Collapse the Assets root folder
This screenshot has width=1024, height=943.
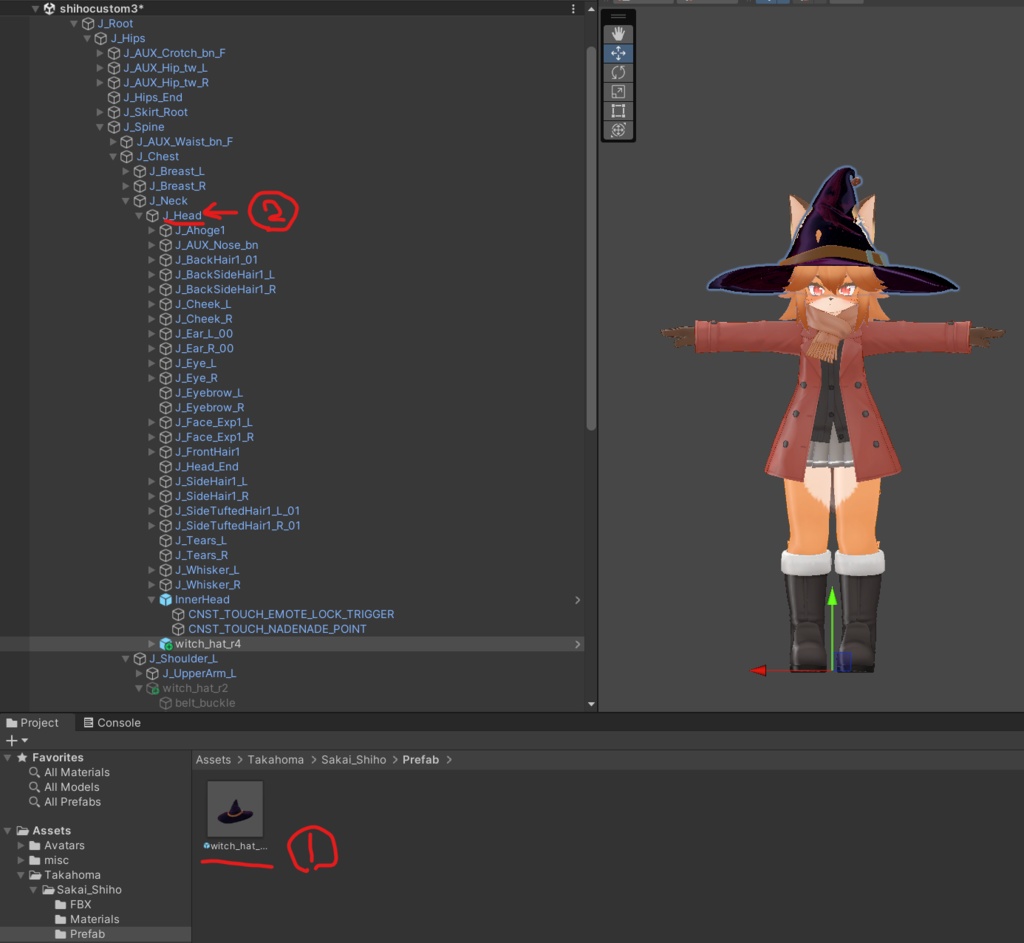coord(8,831)
